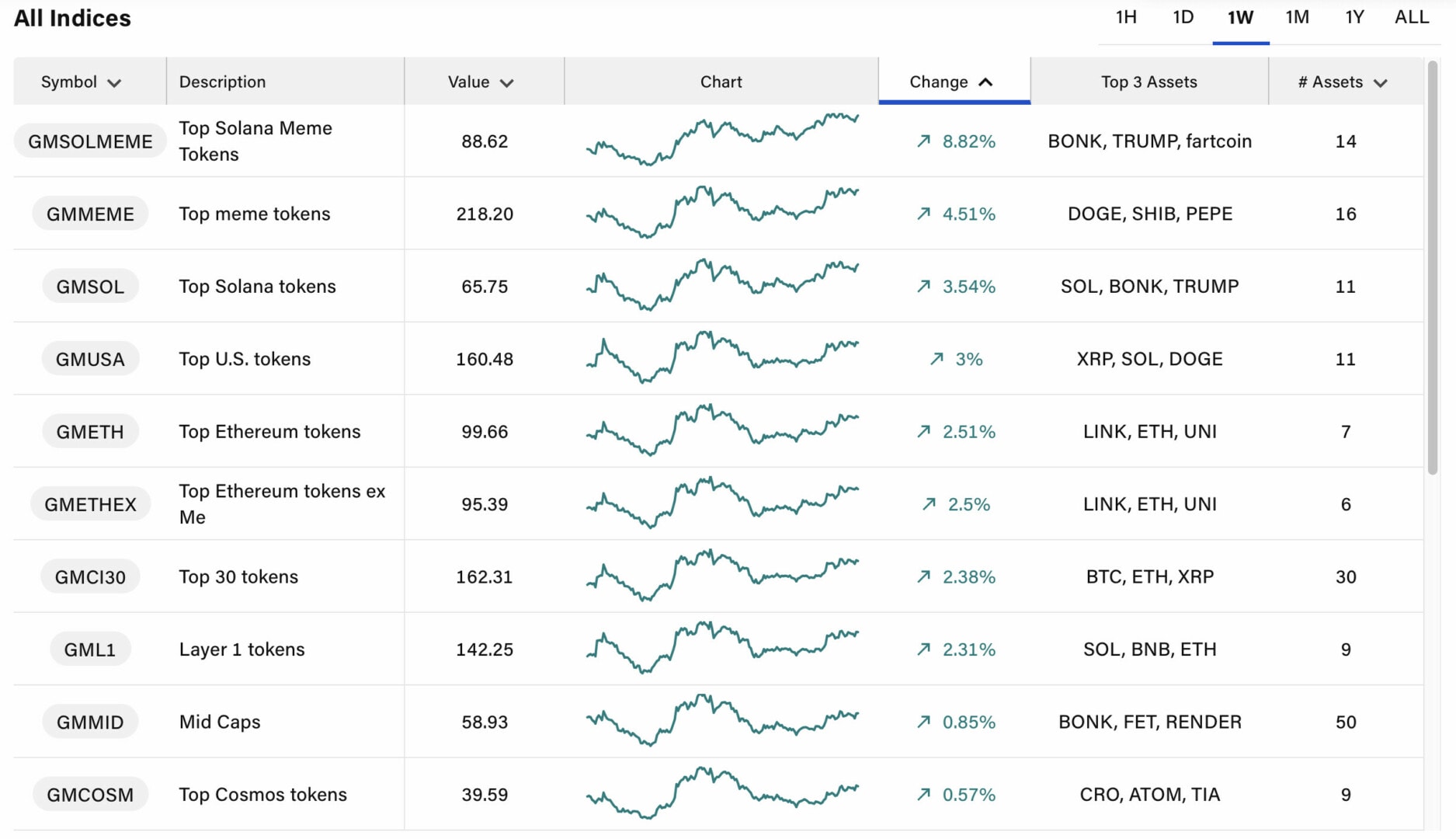Open the GMETHEX symbol badge
Image resolution: width=1456 pixels, height=839 pixels.
coord(90,504)
